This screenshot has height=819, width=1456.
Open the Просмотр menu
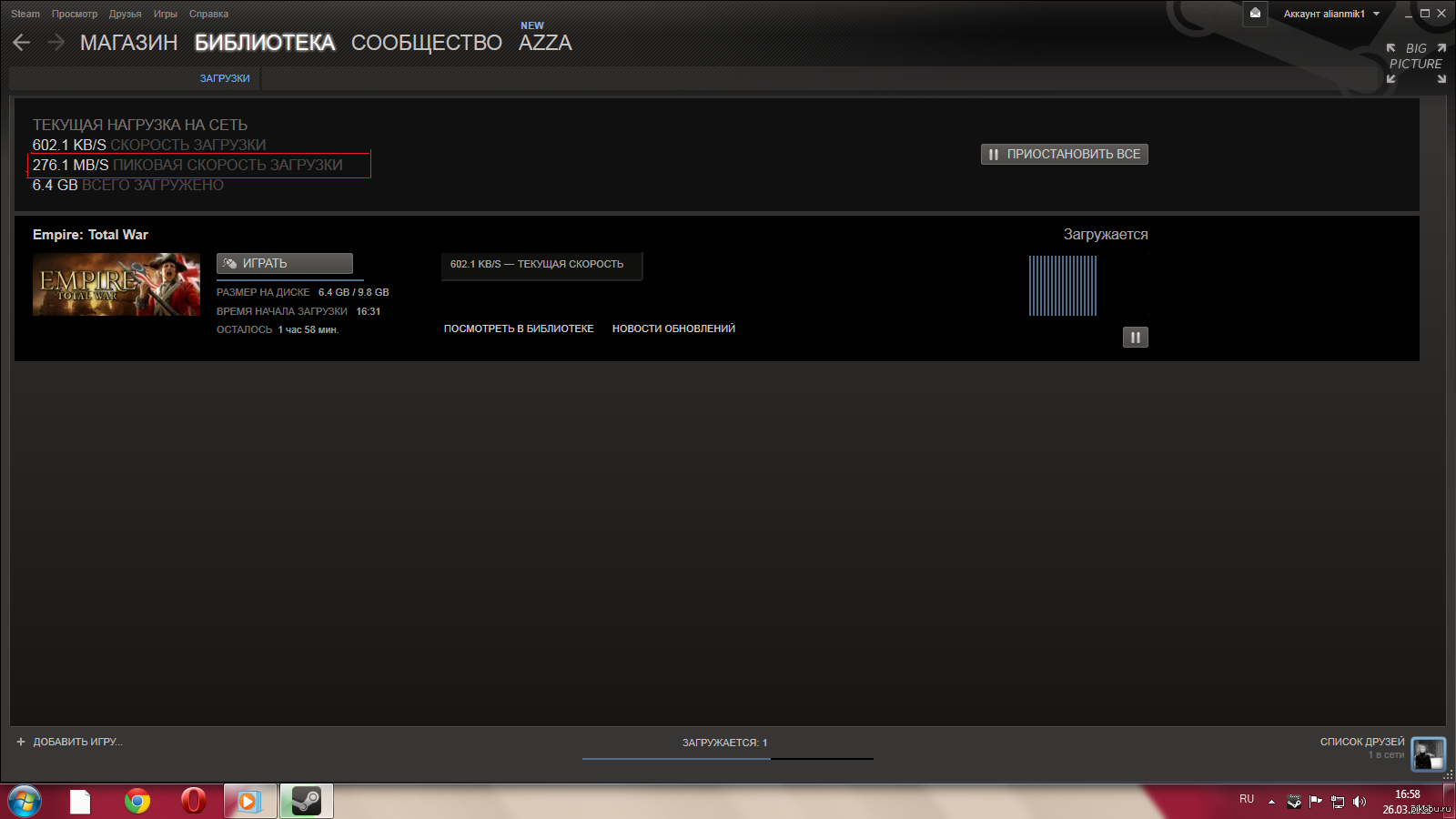click(75, 14)
